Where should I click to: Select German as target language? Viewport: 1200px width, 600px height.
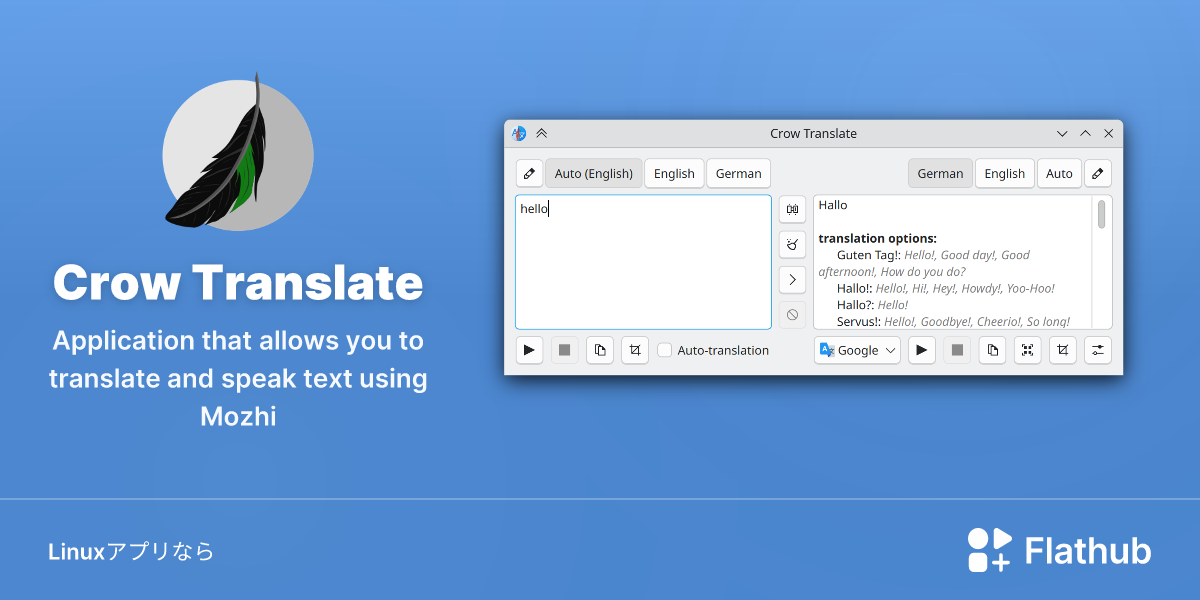(940, 173)
